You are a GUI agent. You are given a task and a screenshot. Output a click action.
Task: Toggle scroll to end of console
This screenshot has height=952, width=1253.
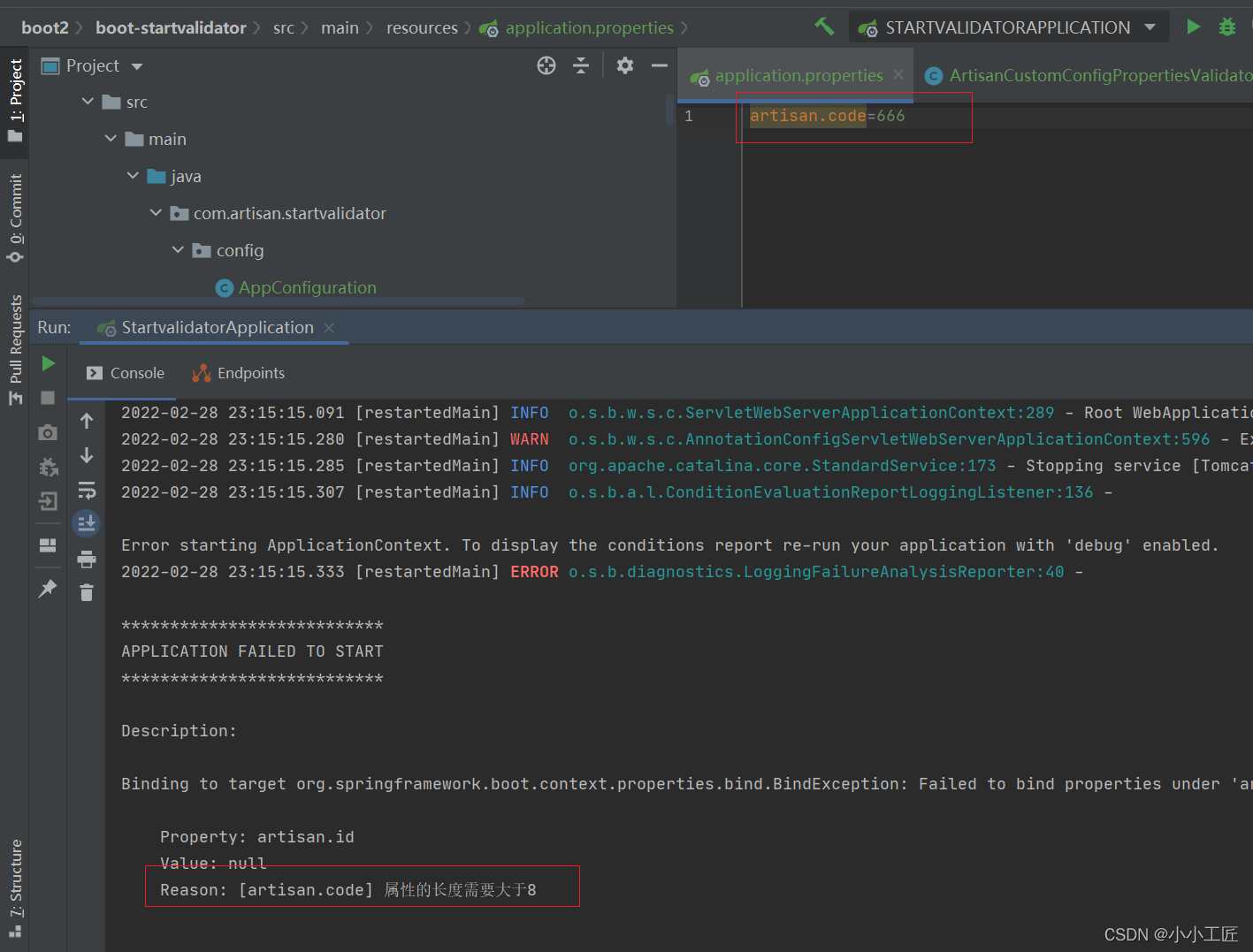click(87, 524)
